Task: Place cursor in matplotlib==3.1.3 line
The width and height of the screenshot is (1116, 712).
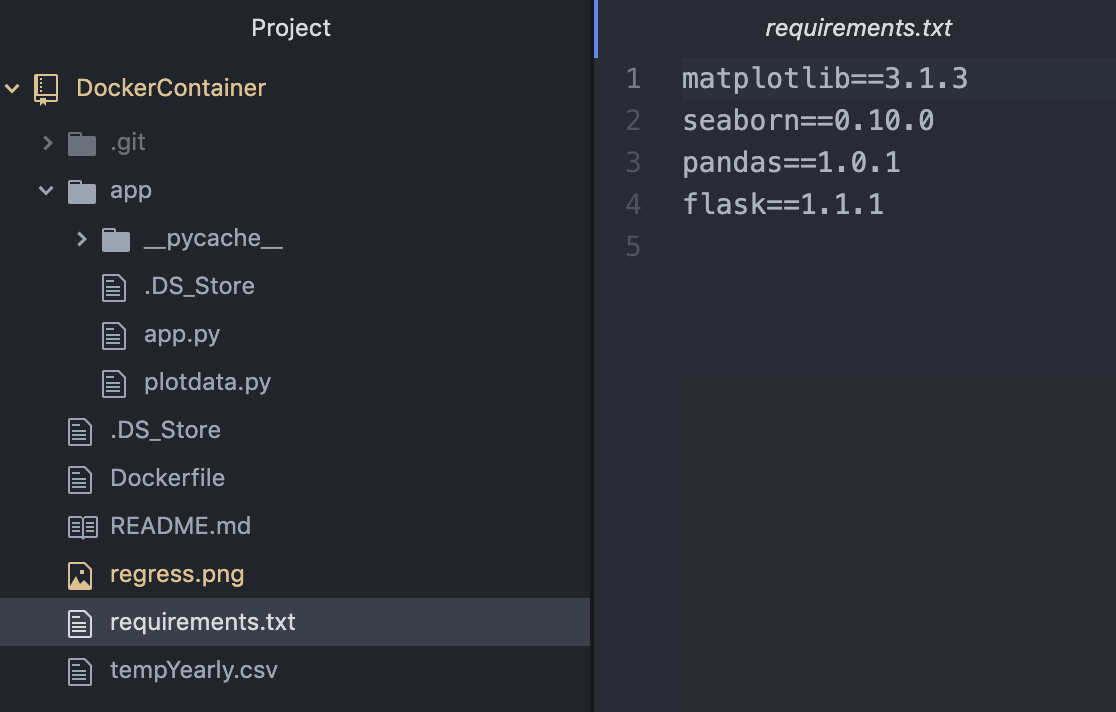Action: click(825, 78)
